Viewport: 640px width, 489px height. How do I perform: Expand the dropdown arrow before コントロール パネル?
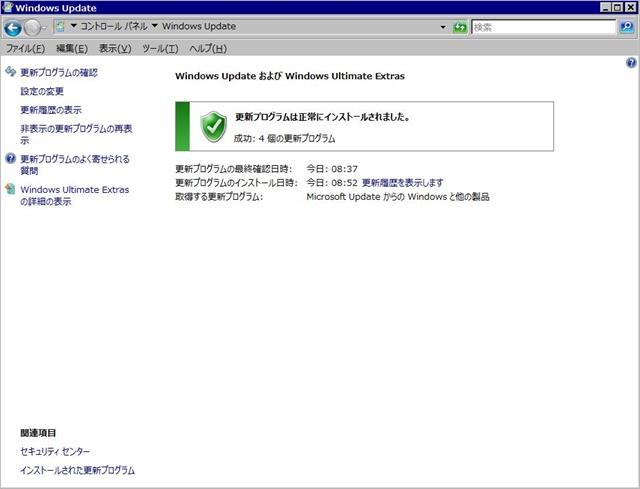pyautogui.click(x=74, y=26)
